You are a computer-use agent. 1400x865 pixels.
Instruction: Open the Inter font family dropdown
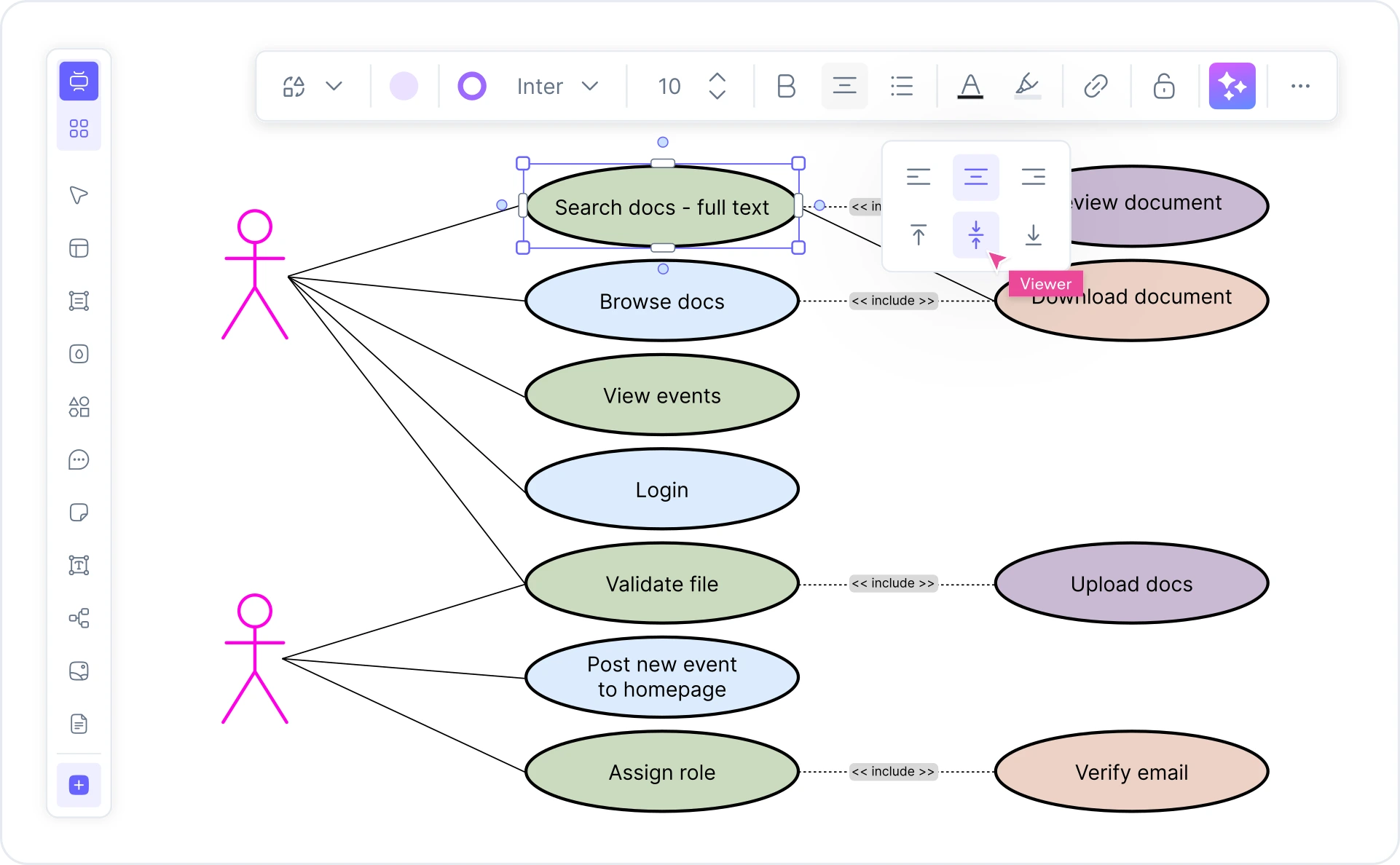click(557, 86)
